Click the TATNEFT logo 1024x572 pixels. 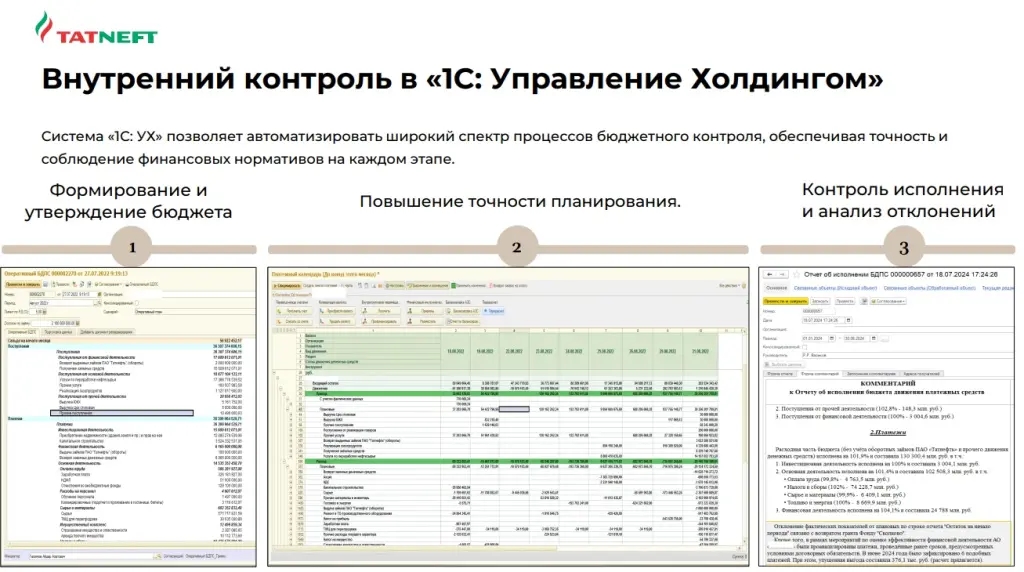pos(97,27)
